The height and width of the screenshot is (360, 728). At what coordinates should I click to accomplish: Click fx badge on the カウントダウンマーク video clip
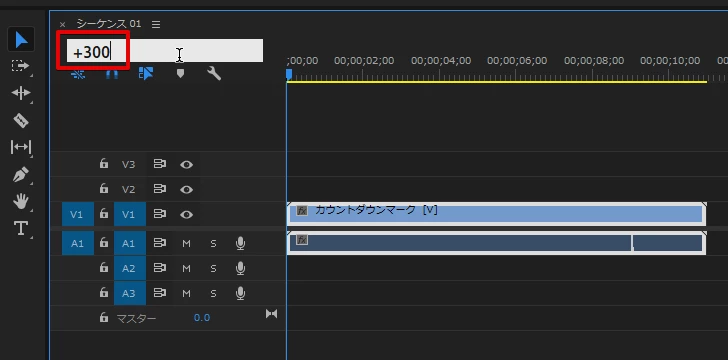click(302, 211)
